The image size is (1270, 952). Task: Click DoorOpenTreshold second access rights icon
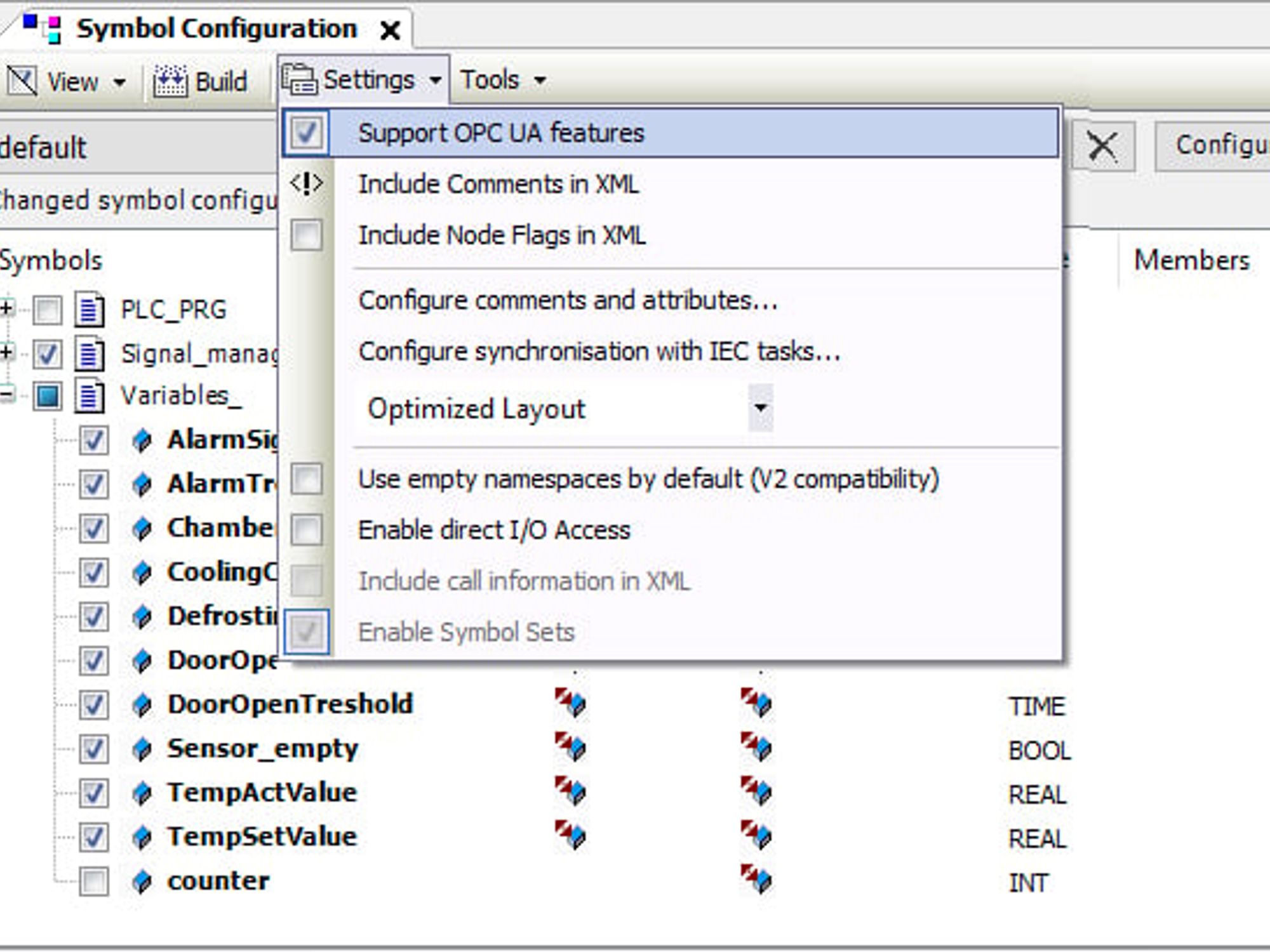756,703
